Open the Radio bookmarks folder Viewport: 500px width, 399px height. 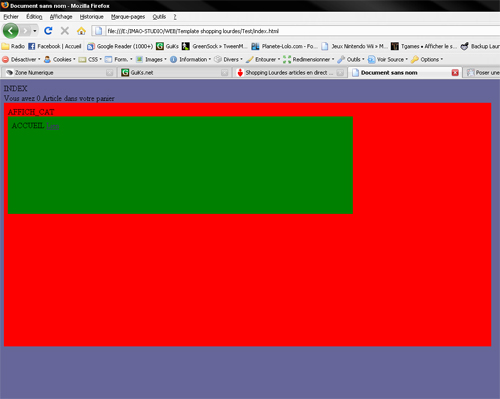(13, 46)
